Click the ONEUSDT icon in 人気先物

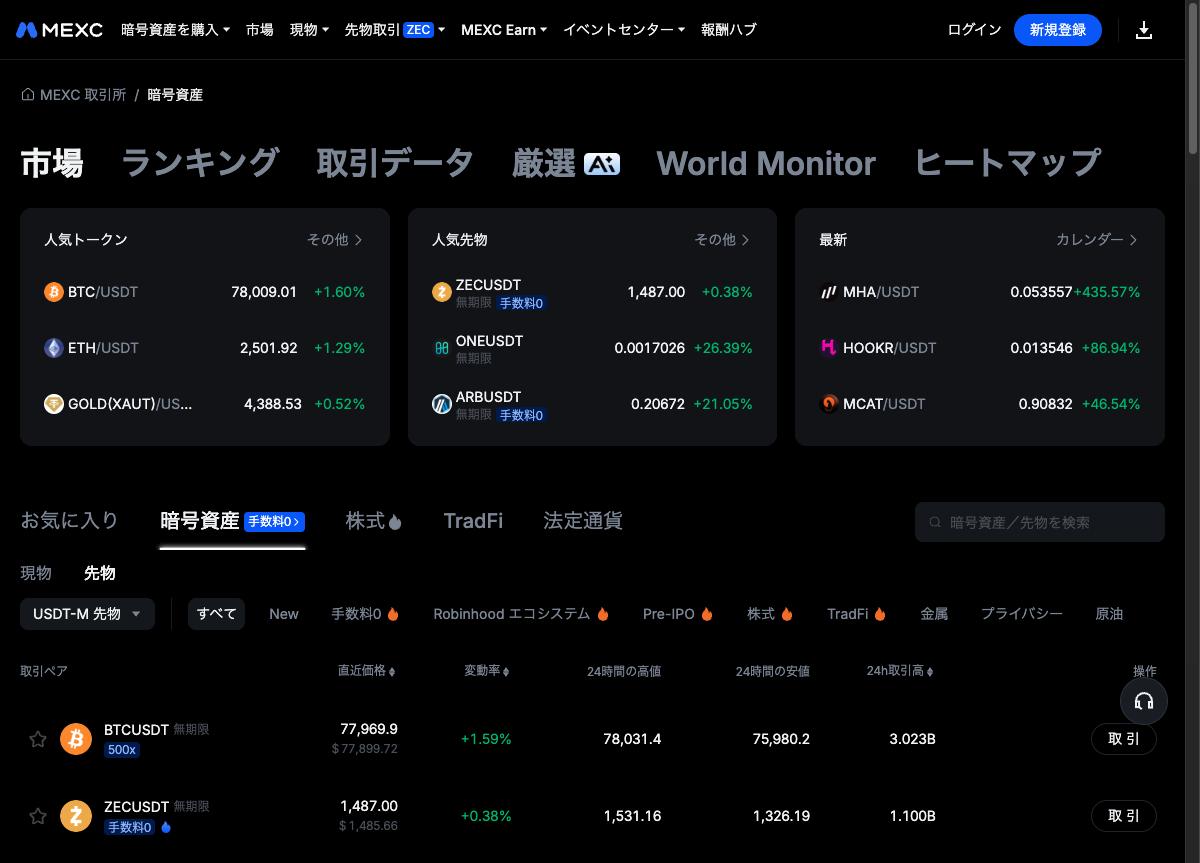[x=441, y=348]
